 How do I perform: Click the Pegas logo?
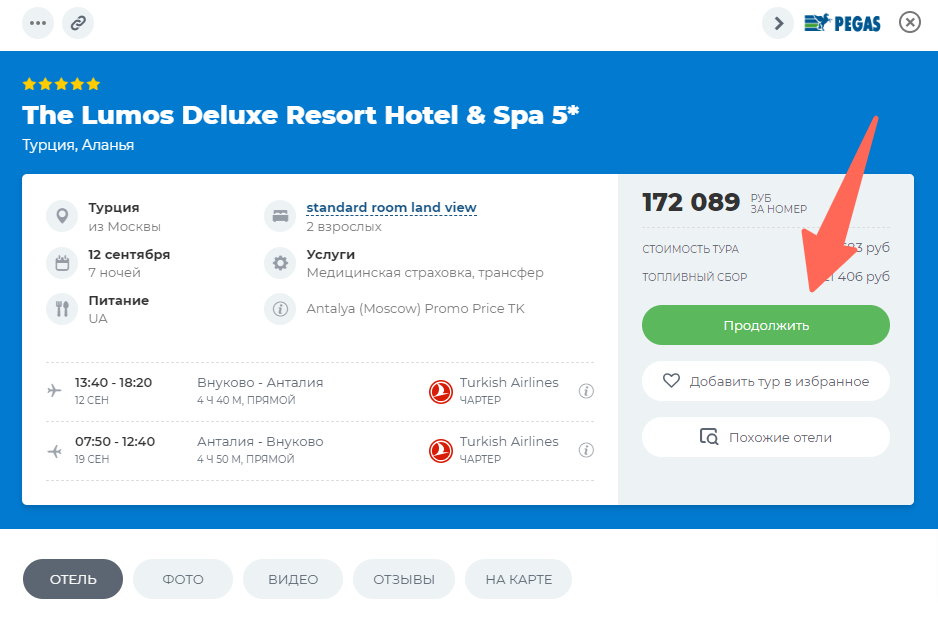pyautogui.click(x=842, y=22)
